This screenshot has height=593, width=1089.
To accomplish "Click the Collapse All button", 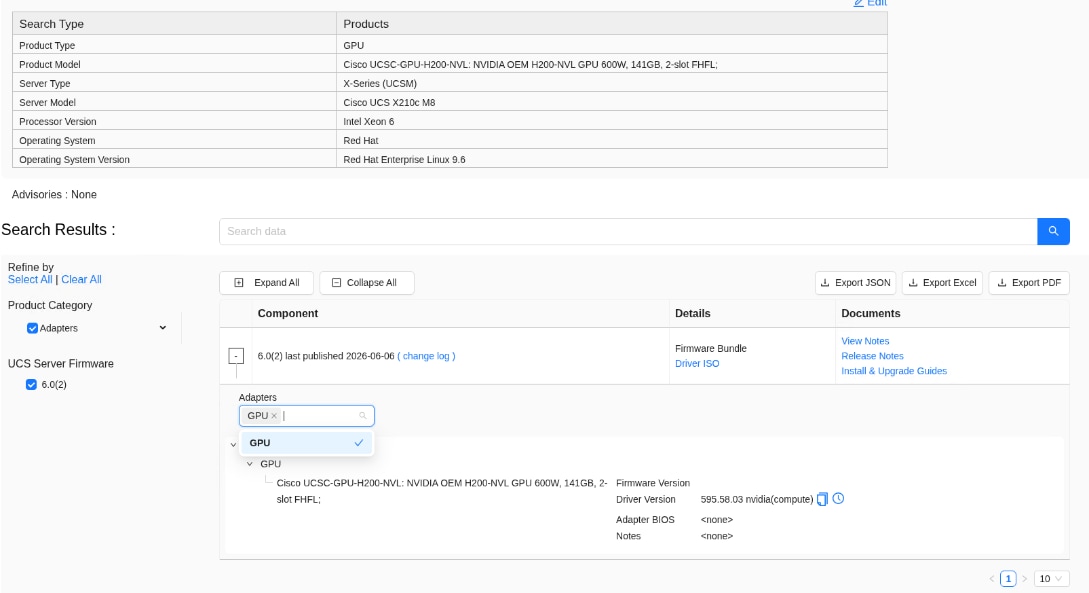I will 367,283.
